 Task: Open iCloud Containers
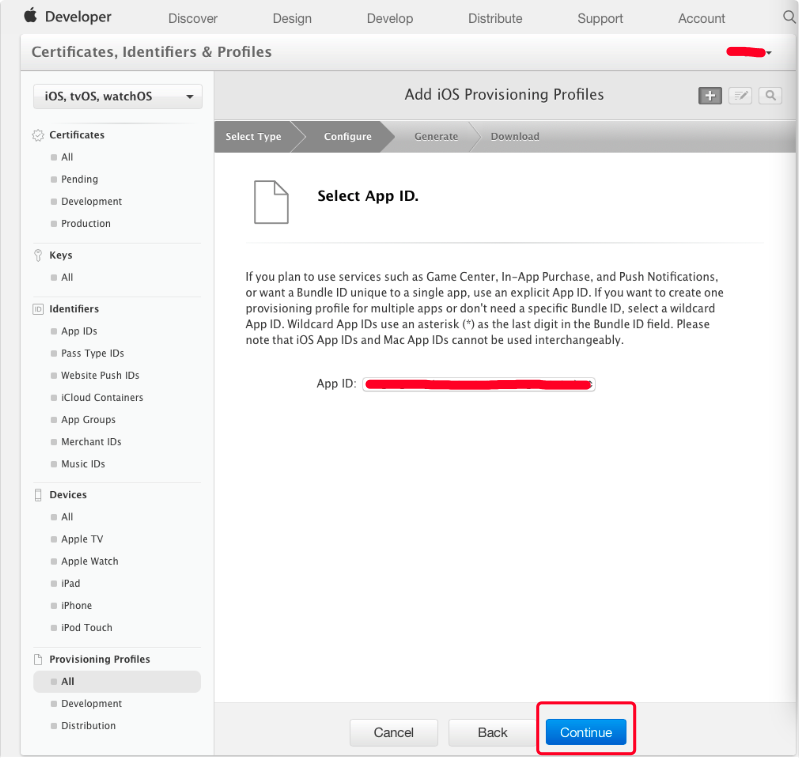(x=102, y=398)
